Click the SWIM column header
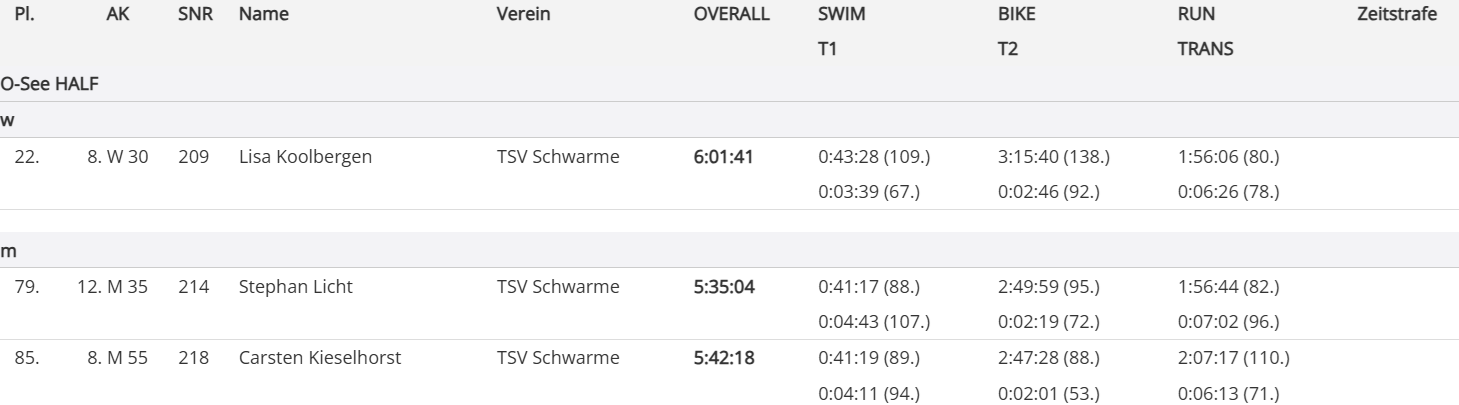 [841, 14]
